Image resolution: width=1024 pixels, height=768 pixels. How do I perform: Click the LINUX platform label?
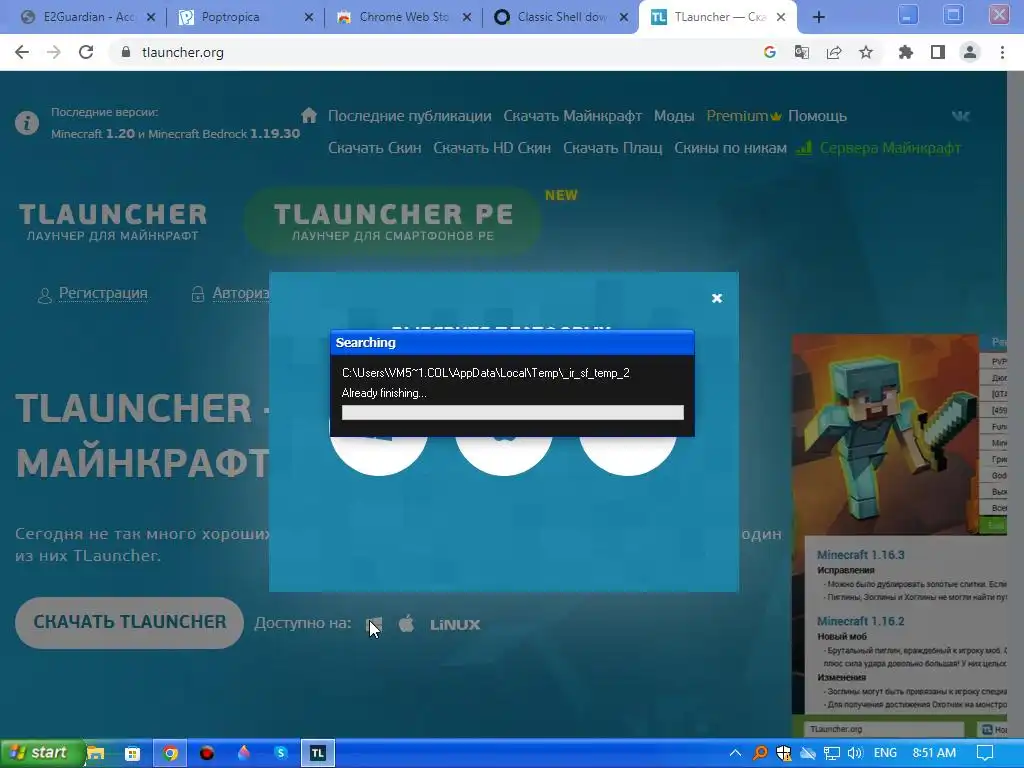pyautogui.click(x=455, y=624)
